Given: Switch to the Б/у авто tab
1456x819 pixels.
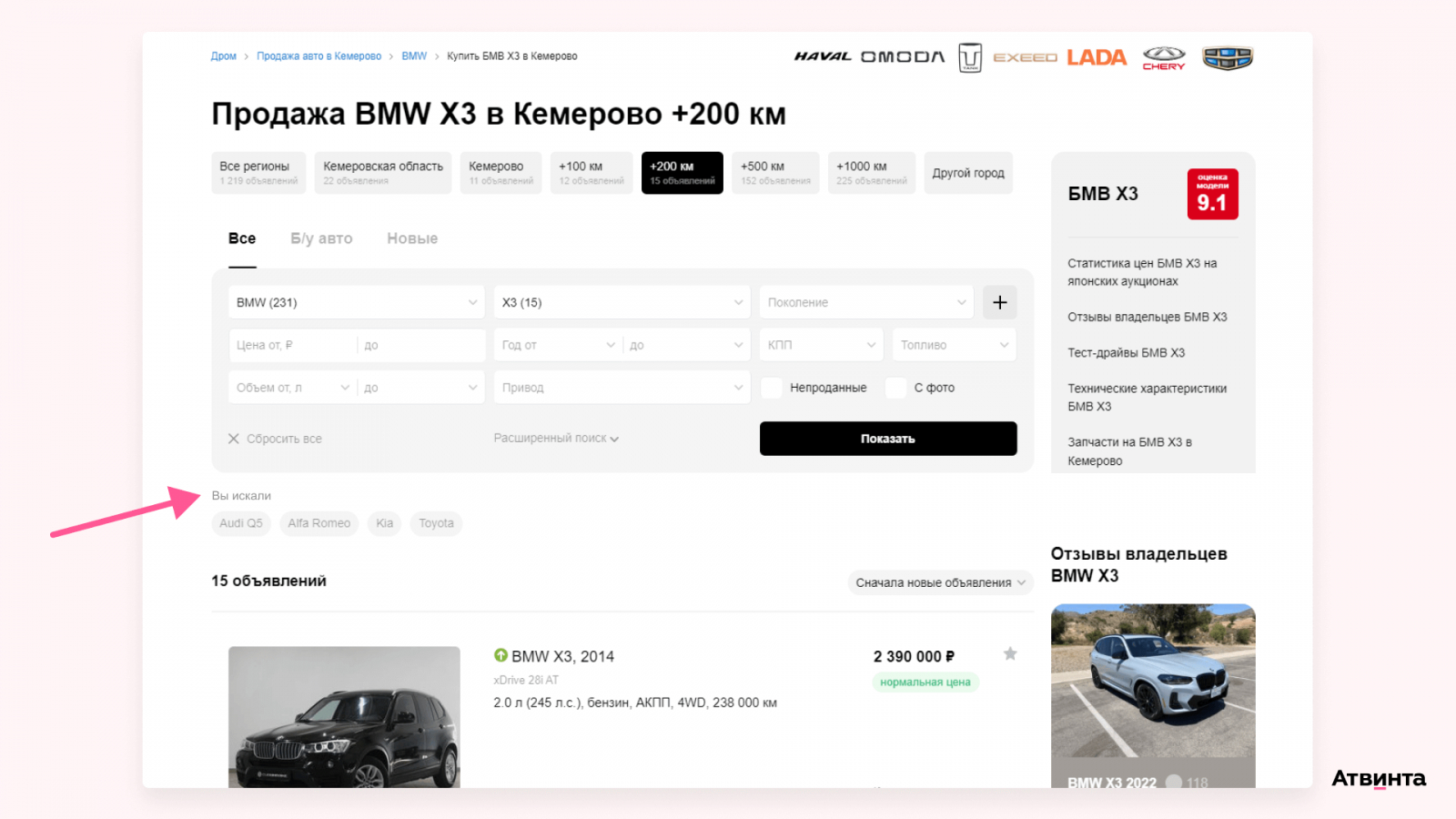Looking at the screenshot, I should (321, 238).
